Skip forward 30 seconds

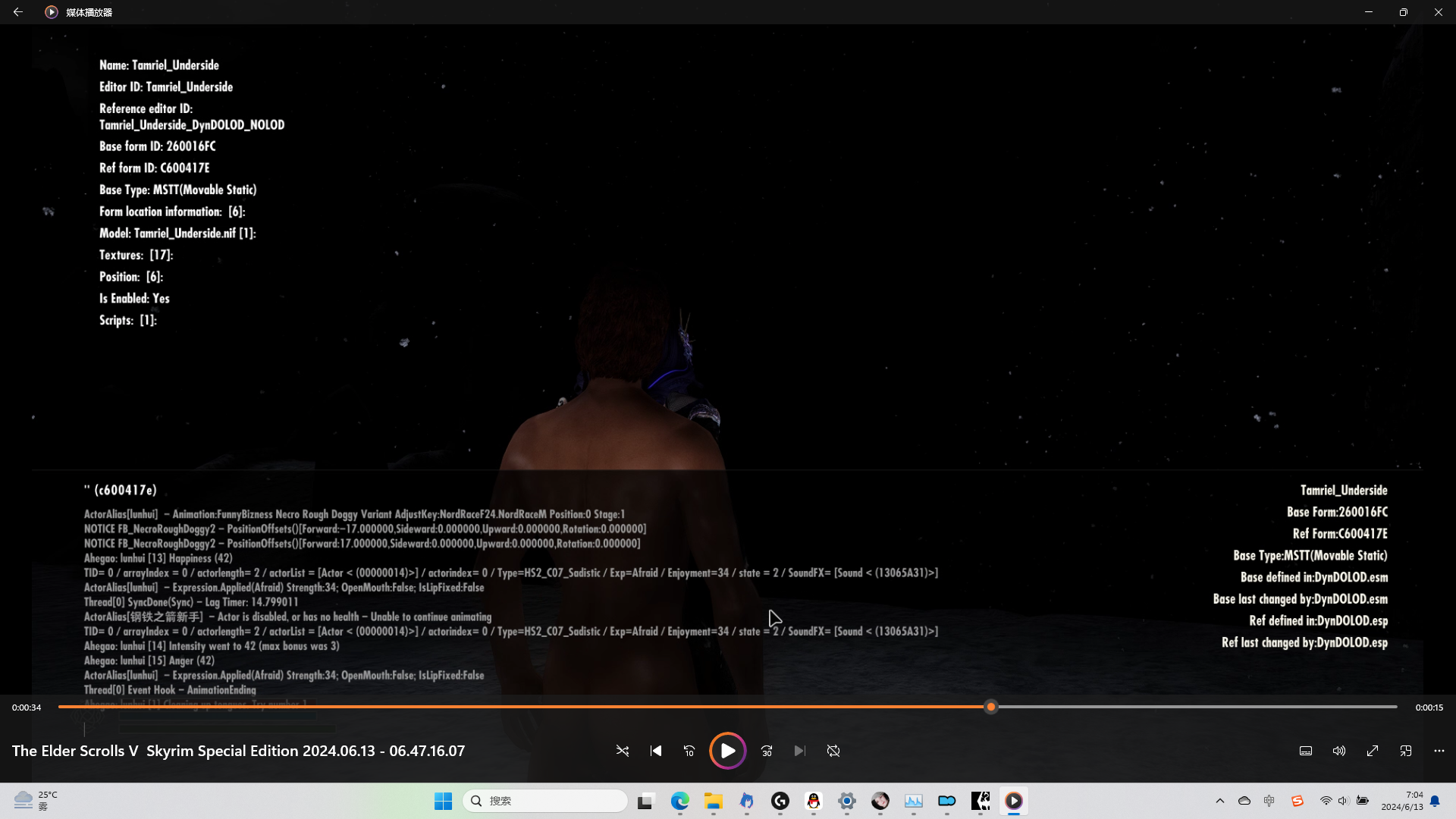coord(767,751)
